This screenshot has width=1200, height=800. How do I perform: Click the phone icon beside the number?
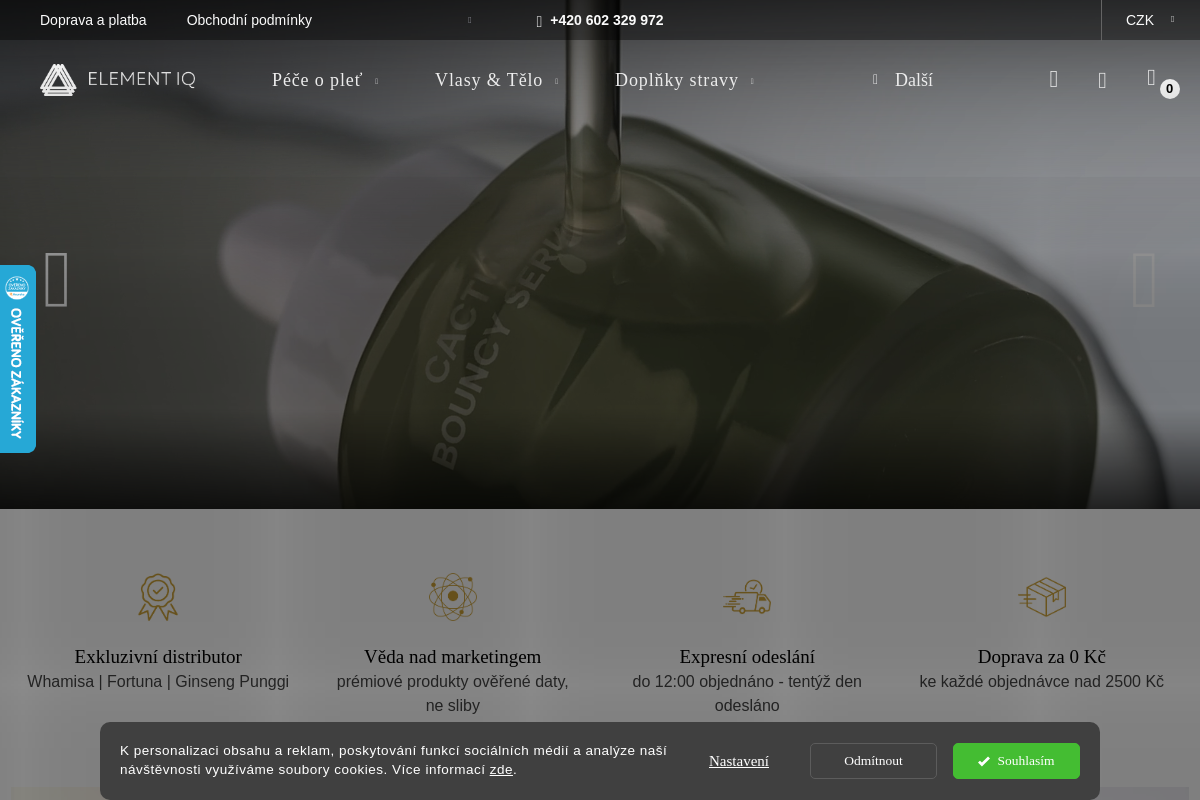pos(539,21)
